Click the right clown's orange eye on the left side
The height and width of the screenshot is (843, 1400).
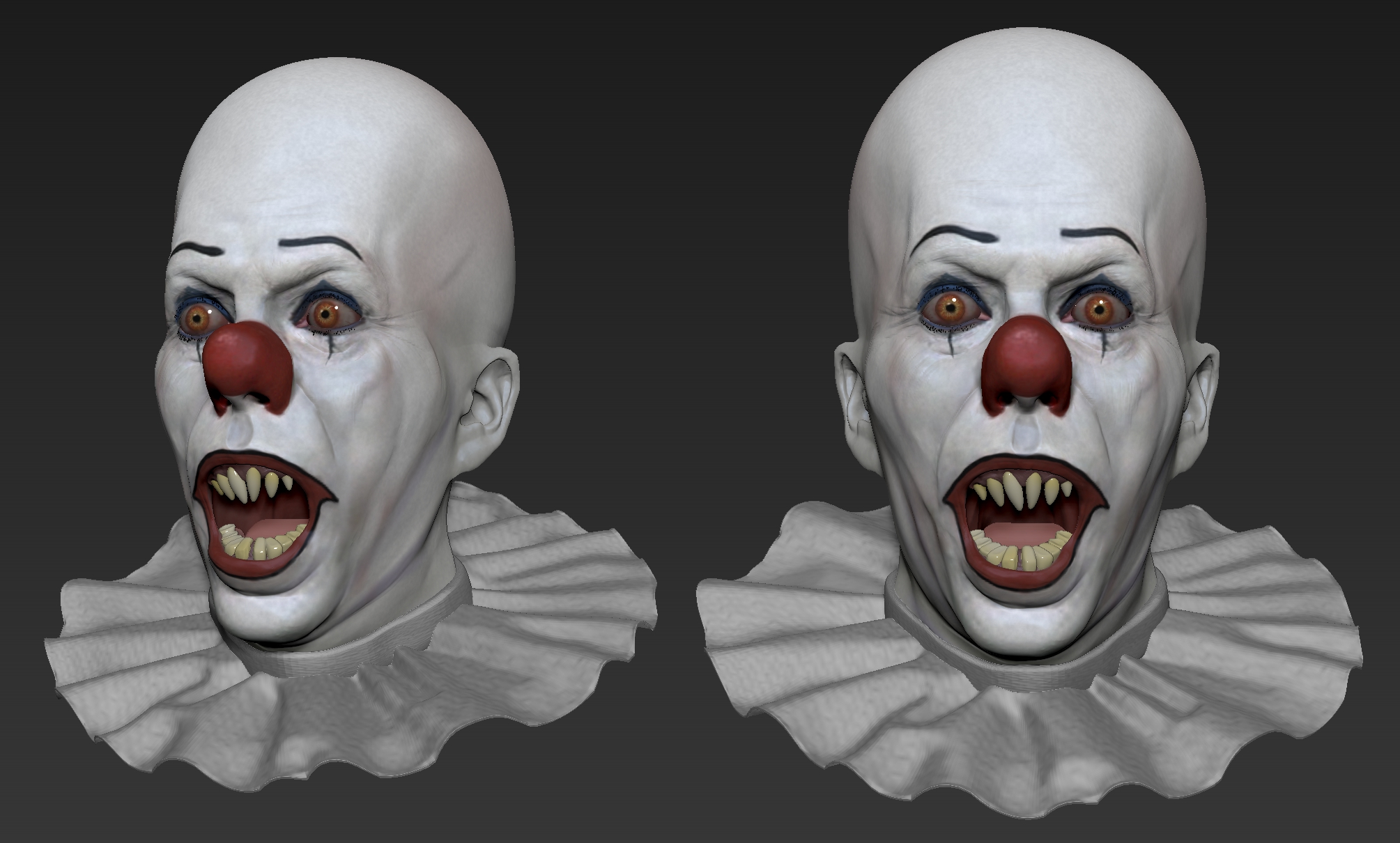pos(951,307)
